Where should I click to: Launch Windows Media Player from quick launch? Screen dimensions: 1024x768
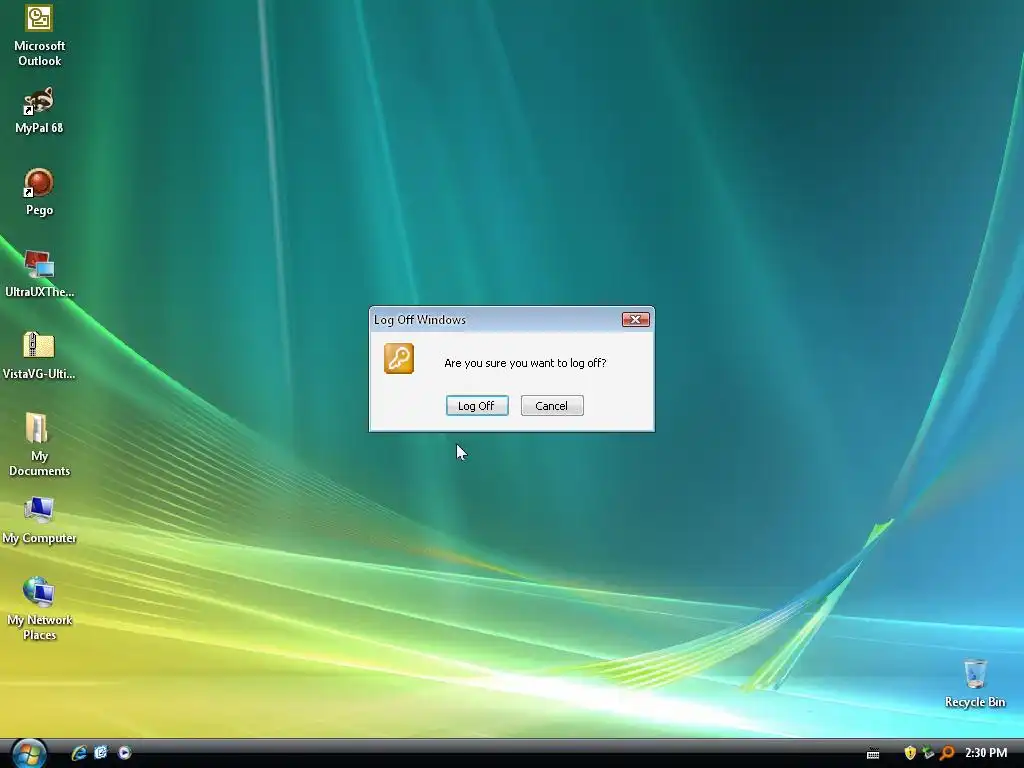pyautogui.click(x=124, y=753)
